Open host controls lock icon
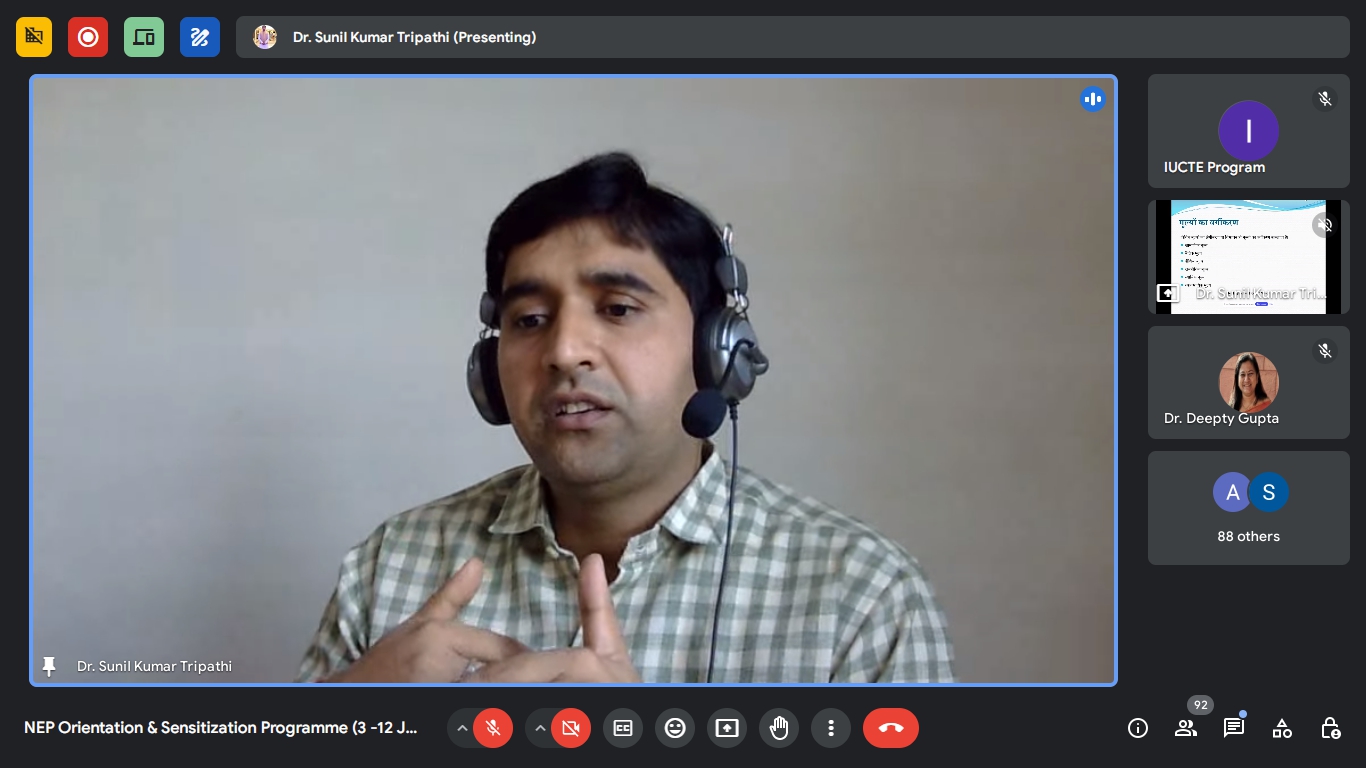The image size is (1366, 768). point(1330,728)
